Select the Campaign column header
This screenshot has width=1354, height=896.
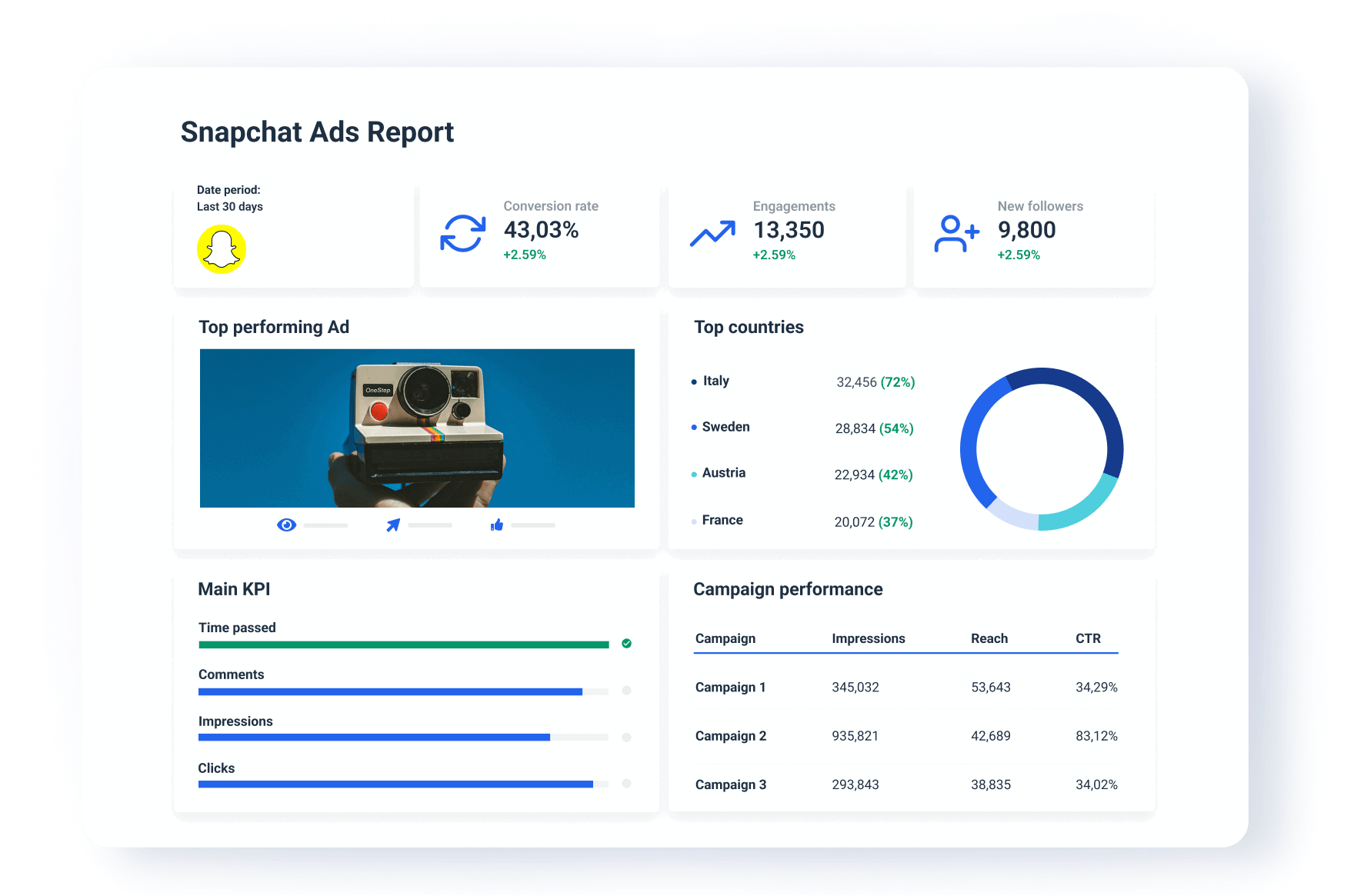[725, 638]
